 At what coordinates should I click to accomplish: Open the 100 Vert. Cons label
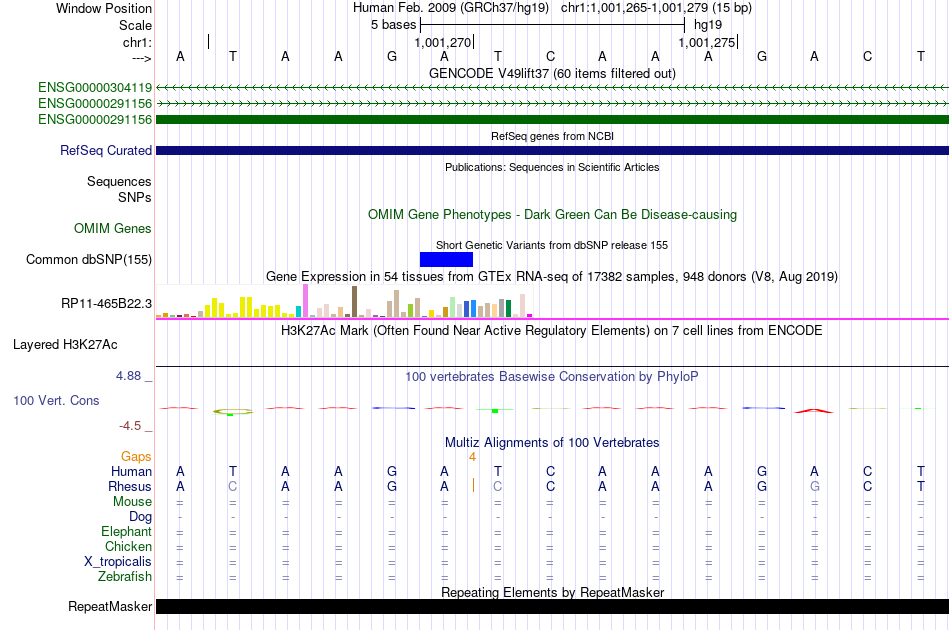[x=56, y=400]
